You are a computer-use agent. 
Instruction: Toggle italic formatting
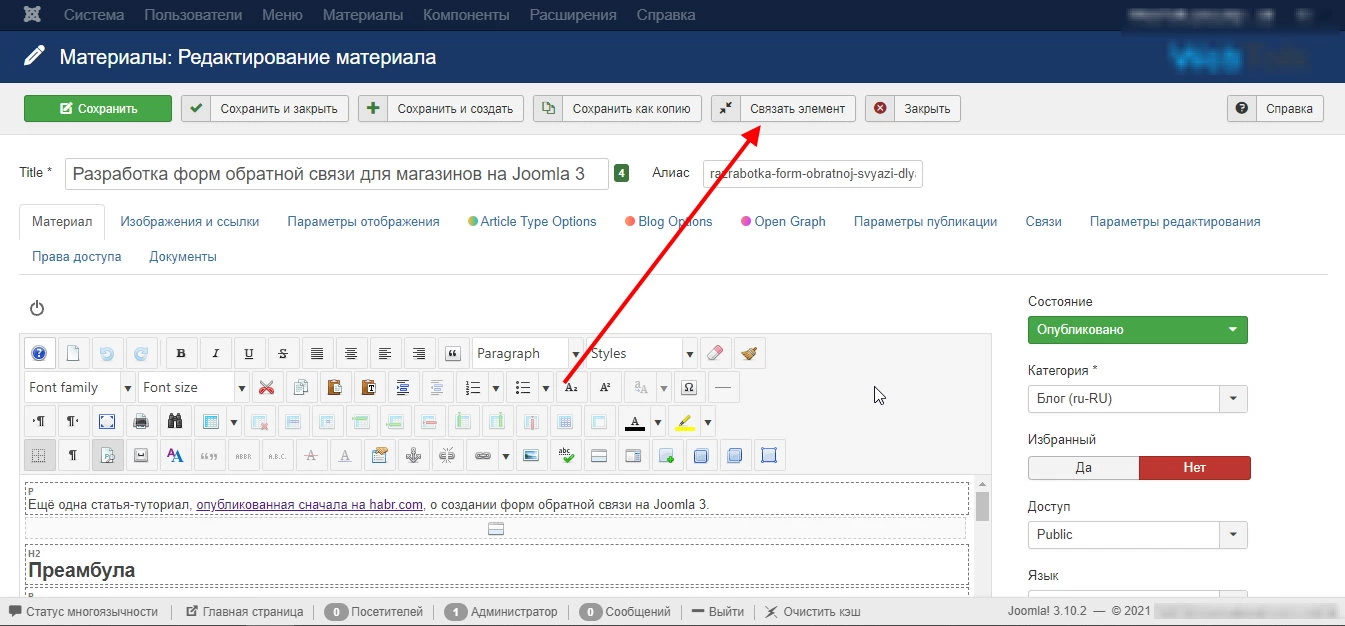coord(215,353)
